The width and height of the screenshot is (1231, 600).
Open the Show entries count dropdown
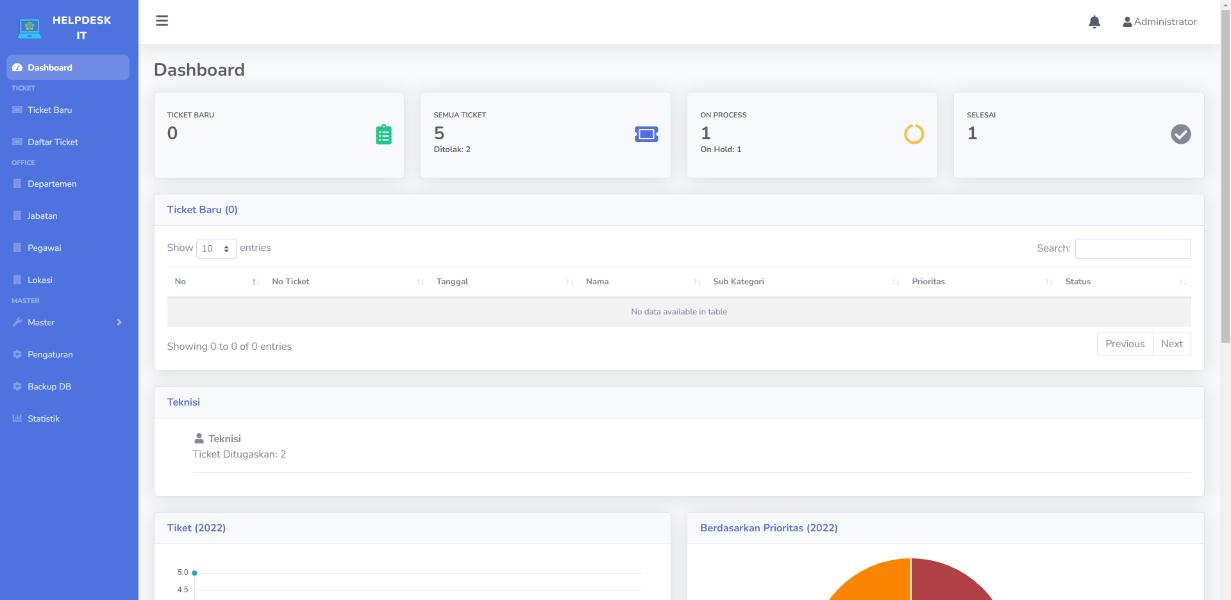(x=217, y=248)
